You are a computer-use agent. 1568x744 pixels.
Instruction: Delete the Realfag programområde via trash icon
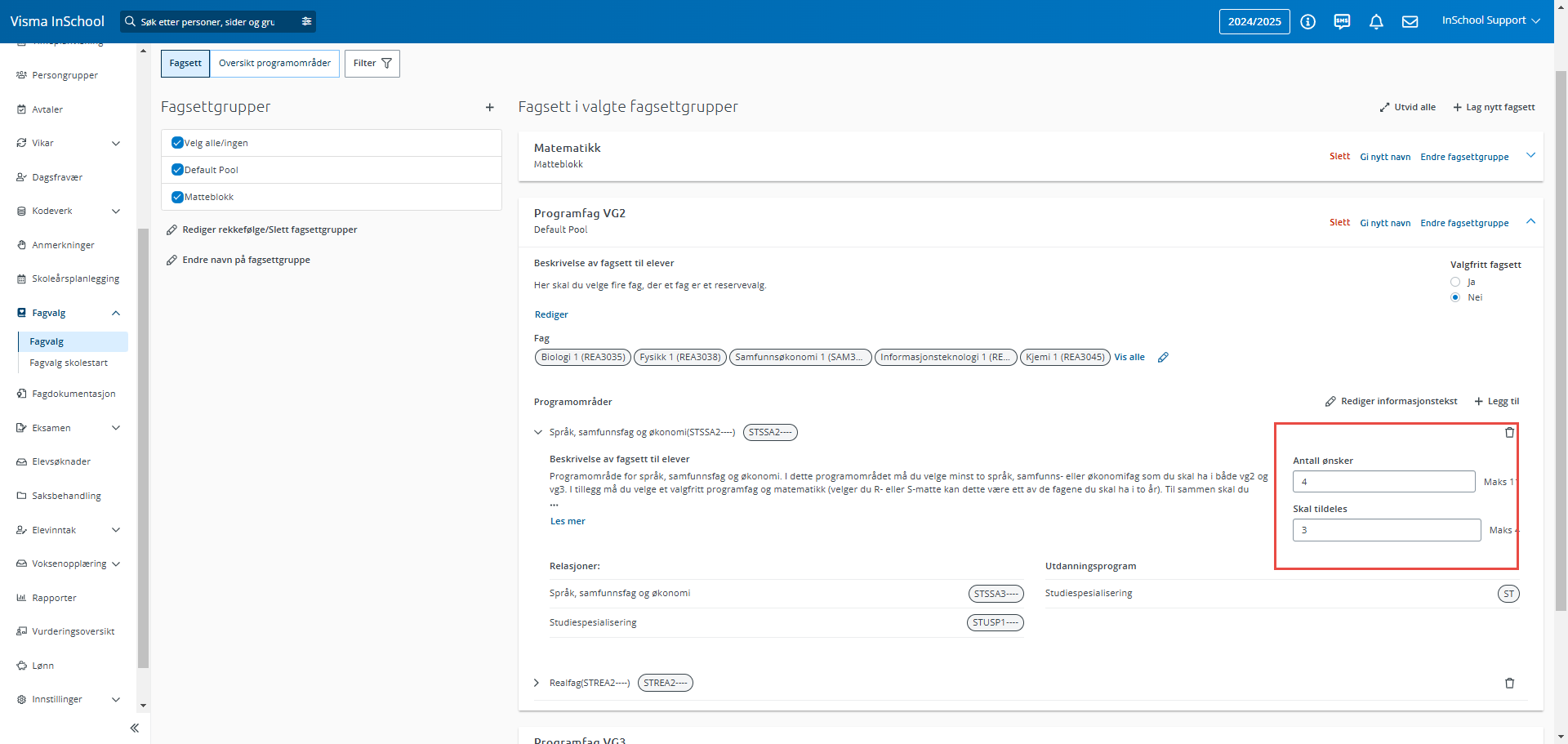tap(1509, 683)
